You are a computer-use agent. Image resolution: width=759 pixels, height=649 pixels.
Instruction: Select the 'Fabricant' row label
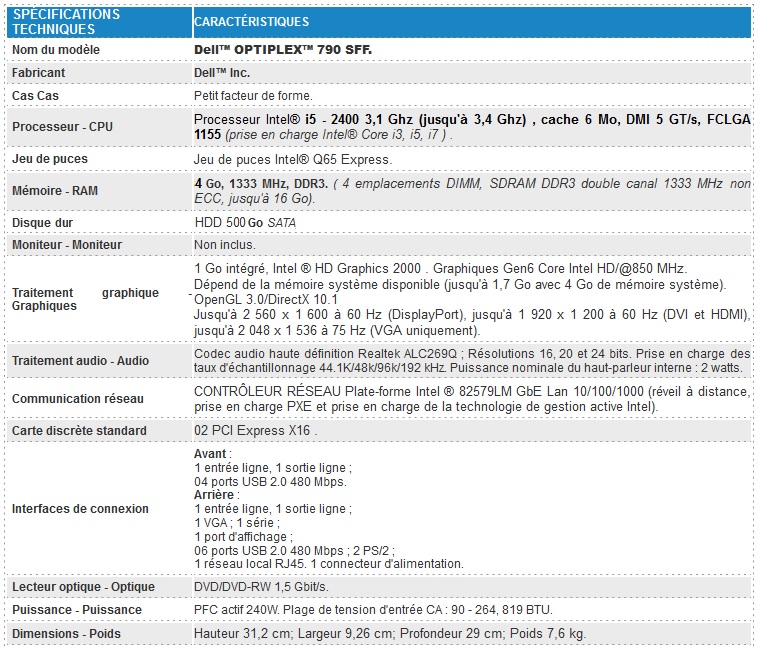click(x=38, y=73)
